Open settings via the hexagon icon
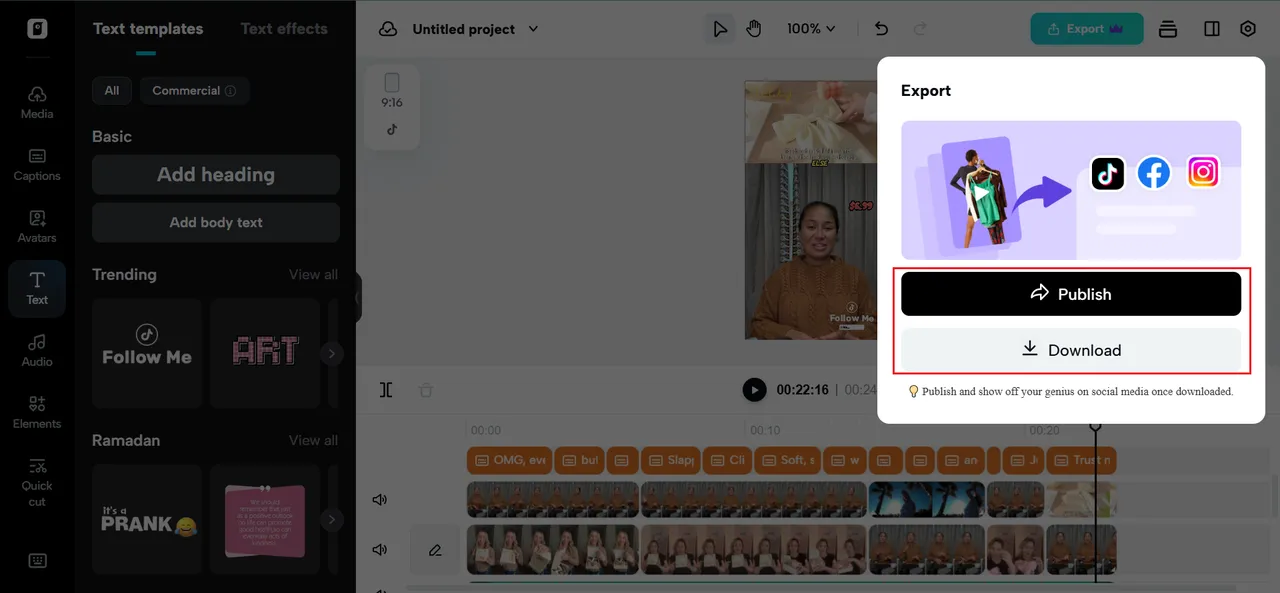Image resolution: width=1280 pixels, height=593 pixels. coord(1248,29)
